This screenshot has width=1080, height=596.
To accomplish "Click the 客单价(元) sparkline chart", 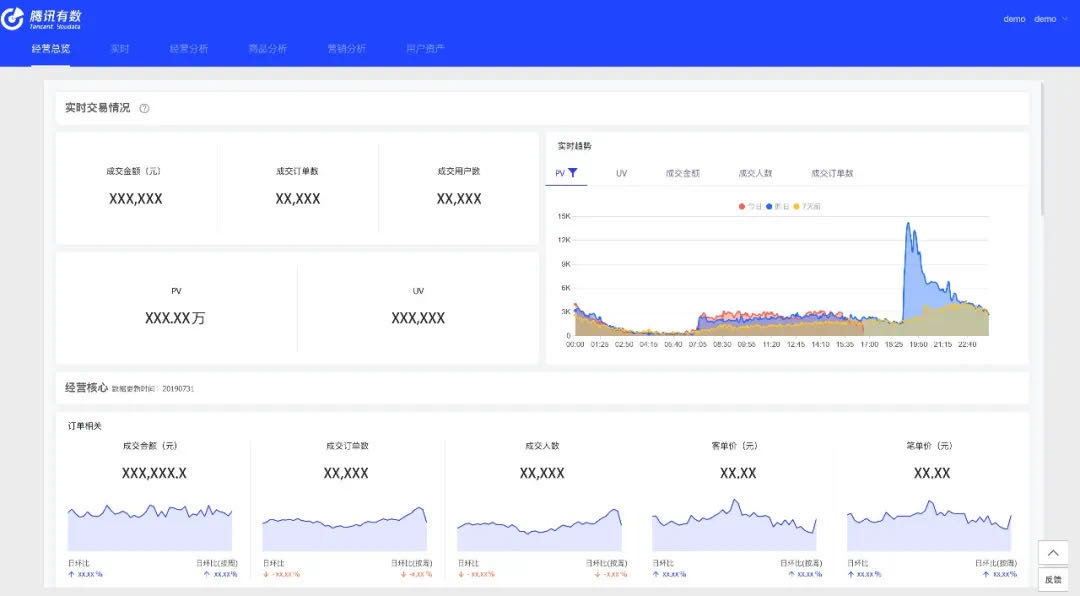I will (x=734, y=525).
